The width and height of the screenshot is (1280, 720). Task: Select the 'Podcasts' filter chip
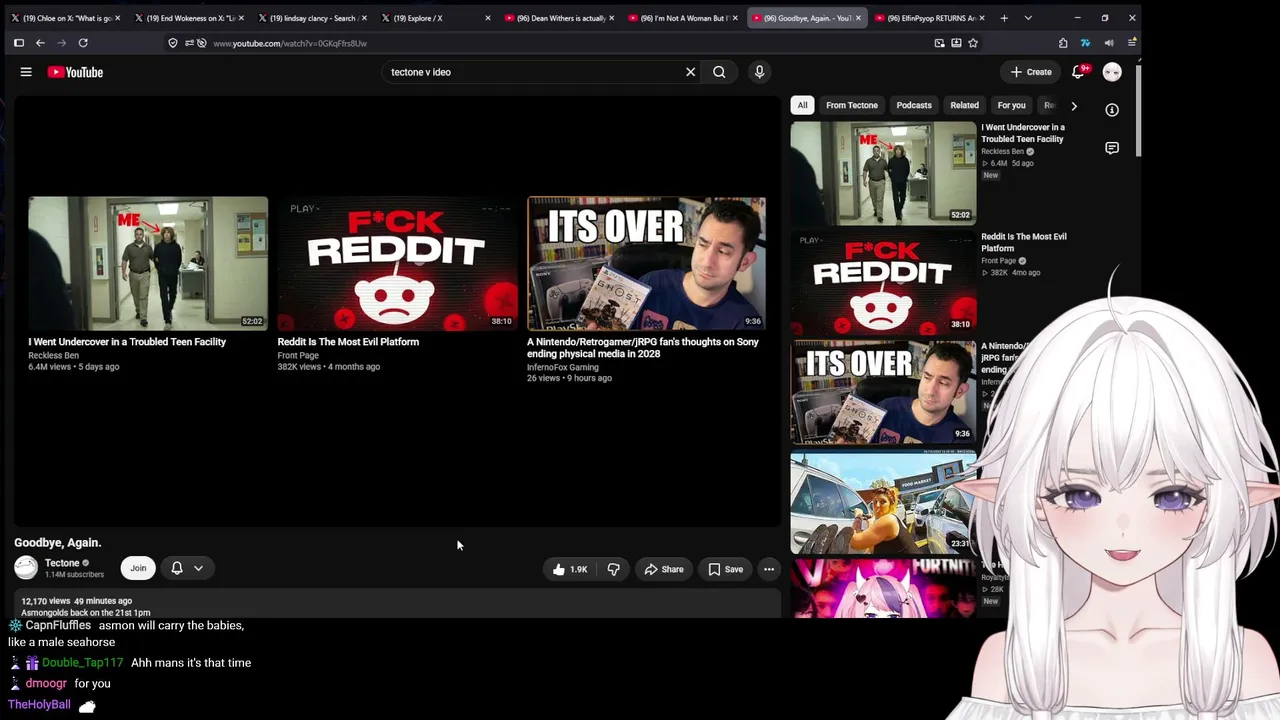pos(914,105)
